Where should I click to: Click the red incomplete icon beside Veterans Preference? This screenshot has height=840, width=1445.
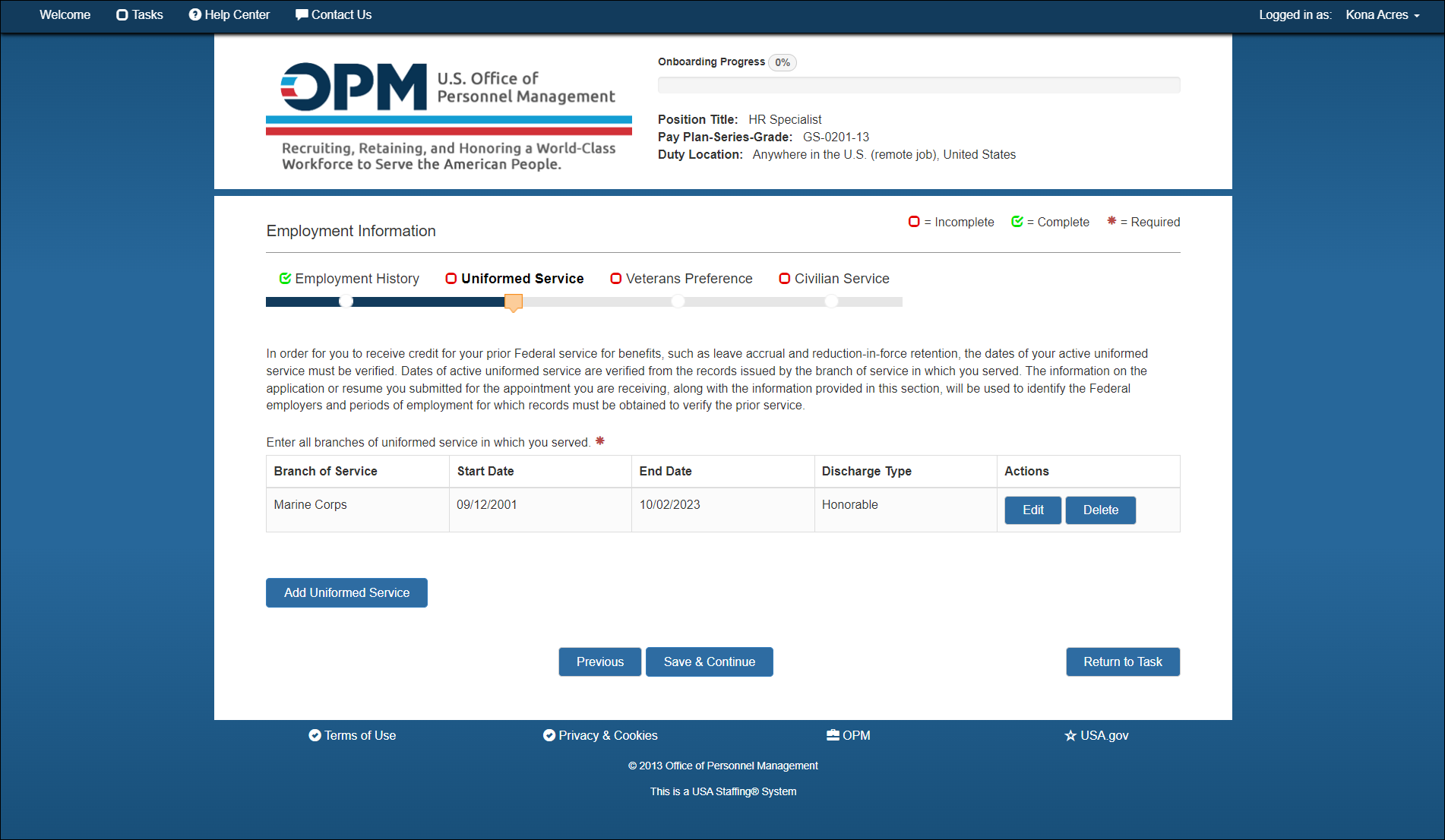coord(616,279)
